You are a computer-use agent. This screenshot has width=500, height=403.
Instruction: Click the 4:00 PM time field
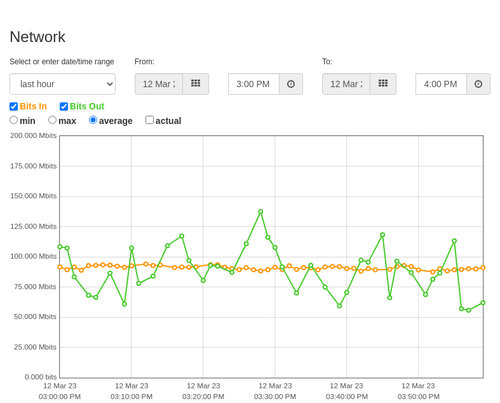(x=441, y=84)
